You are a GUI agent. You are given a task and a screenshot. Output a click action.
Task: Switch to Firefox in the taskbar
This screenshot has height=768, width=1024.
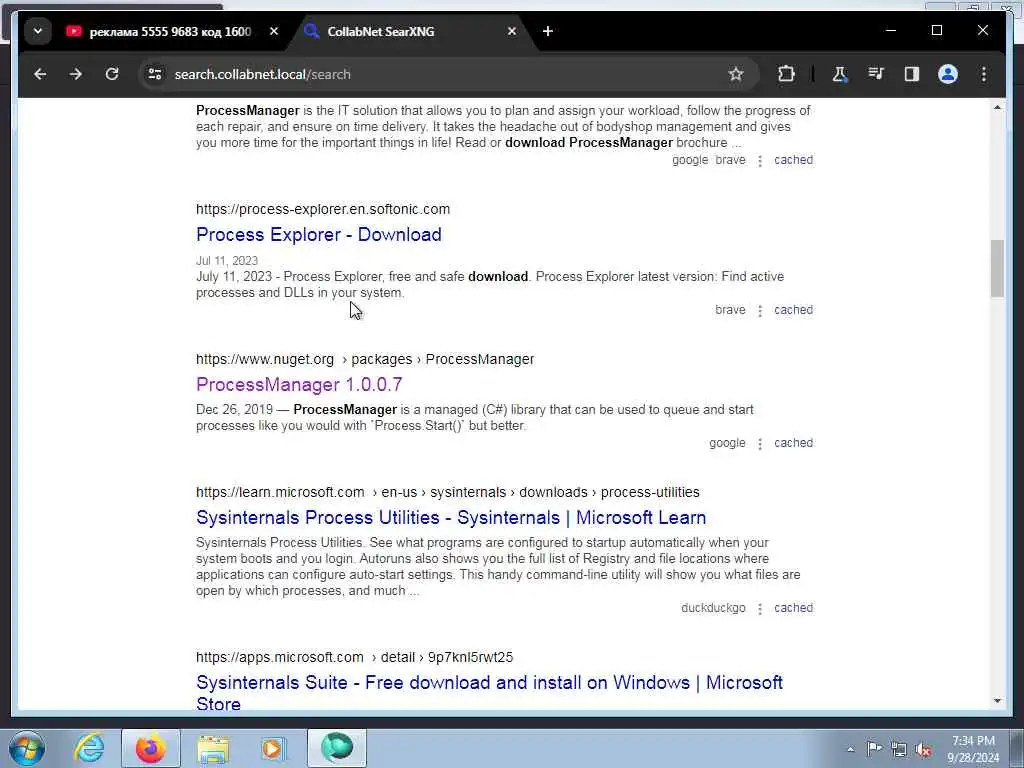click(150, 748)
